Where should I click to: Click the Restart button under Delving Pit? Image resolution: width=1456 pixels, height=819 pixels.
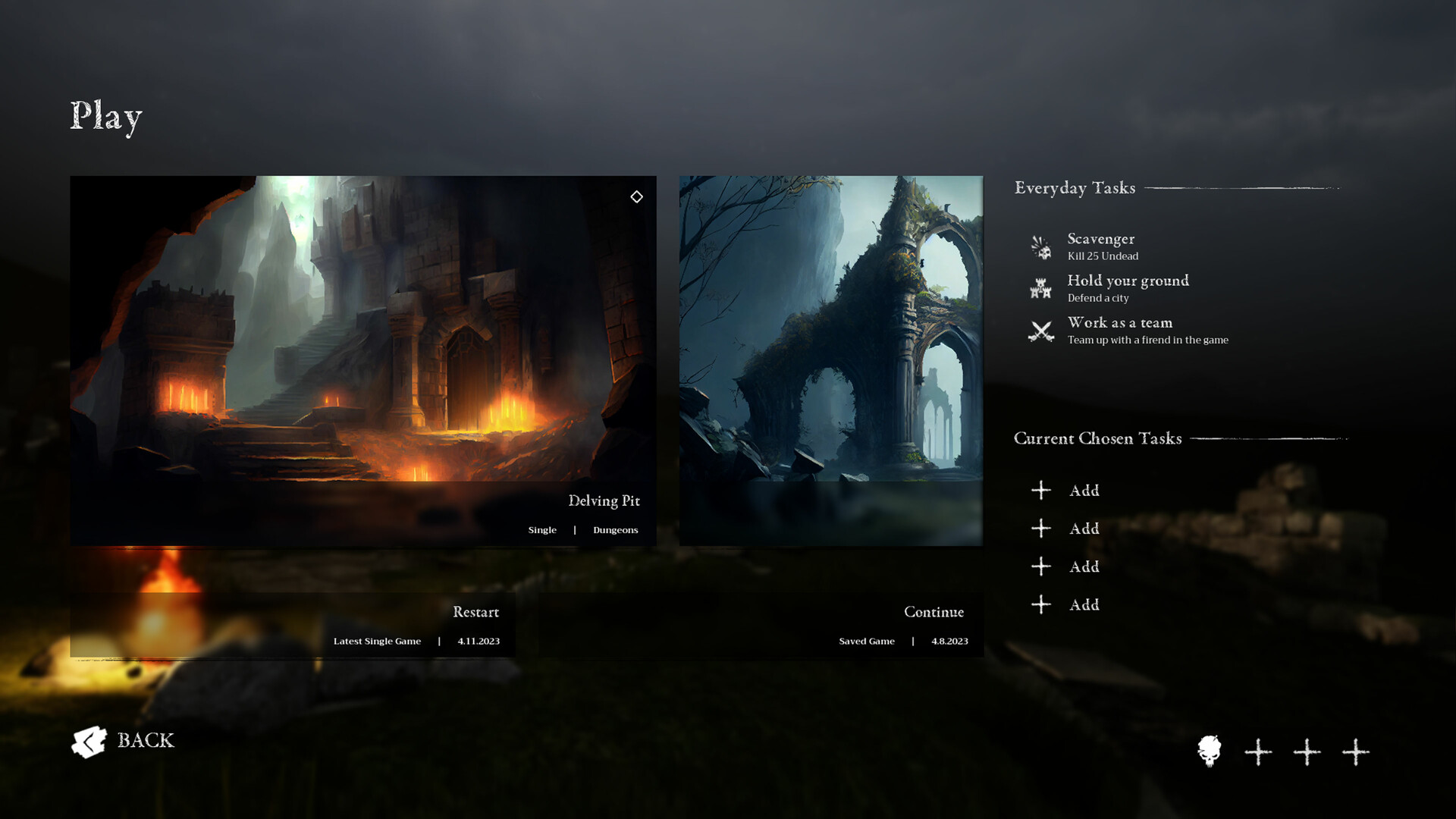475,612
